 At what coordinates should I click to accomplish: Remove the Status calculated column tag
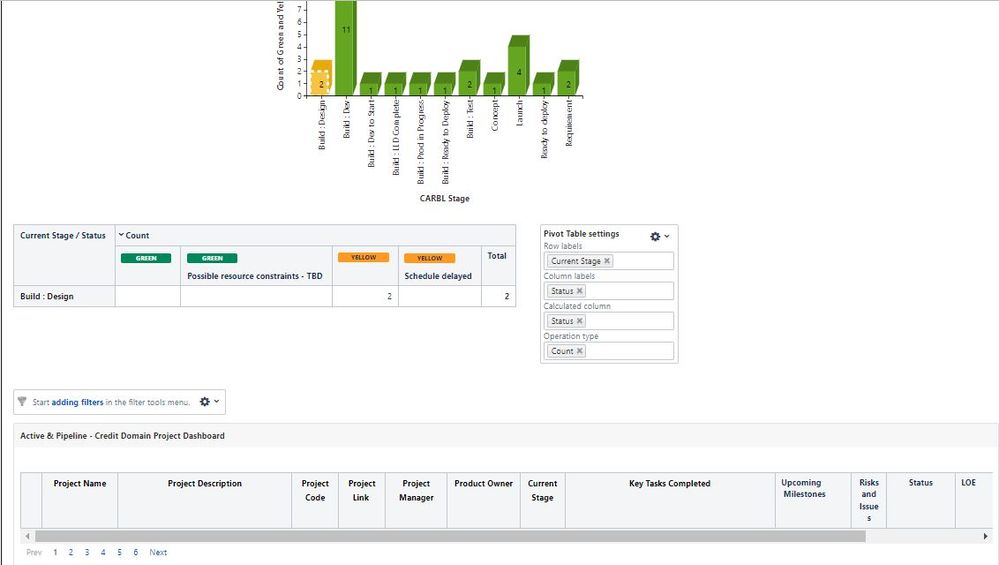pos(580,321)
